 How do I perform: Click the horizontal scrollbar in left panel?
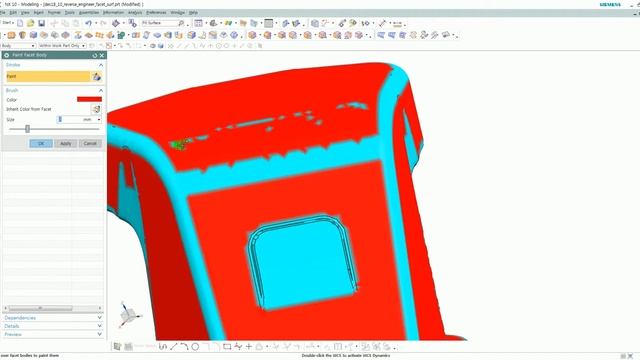[40, 308]
